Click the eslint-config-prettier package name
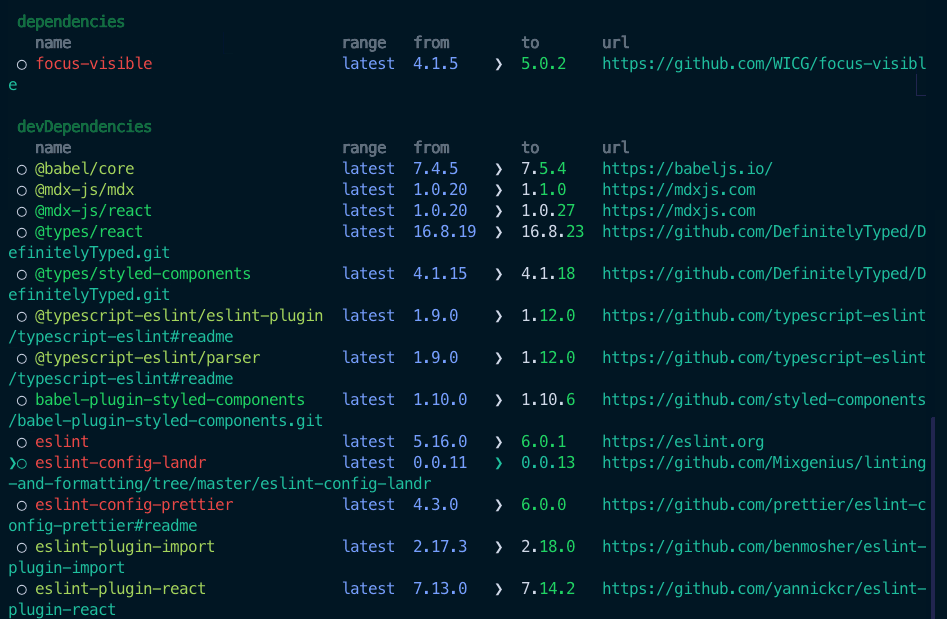Viewport: 947px width, 619px height. [134, 504]
